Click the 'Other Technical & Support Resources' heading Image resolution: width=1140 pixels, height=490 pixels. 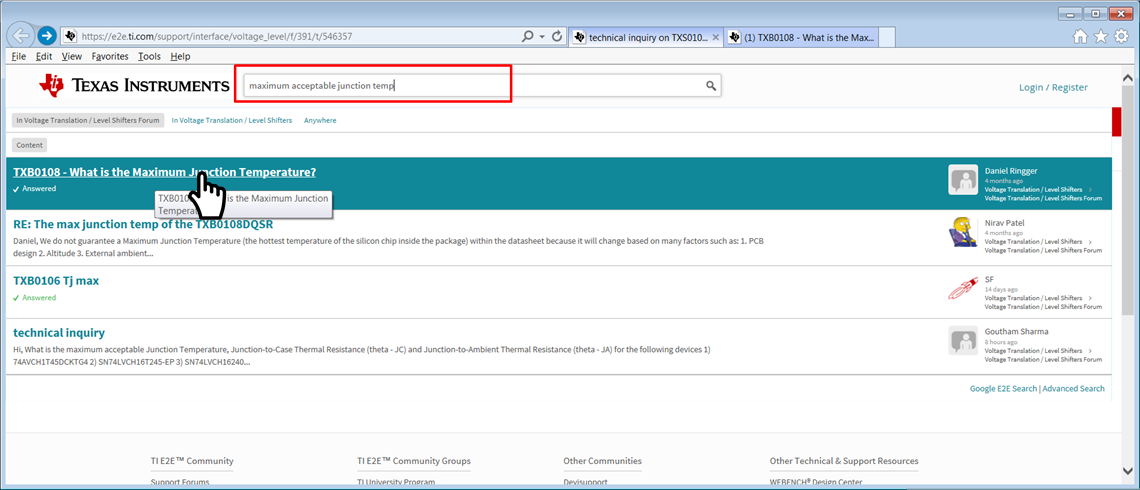(x=844, y=461)
